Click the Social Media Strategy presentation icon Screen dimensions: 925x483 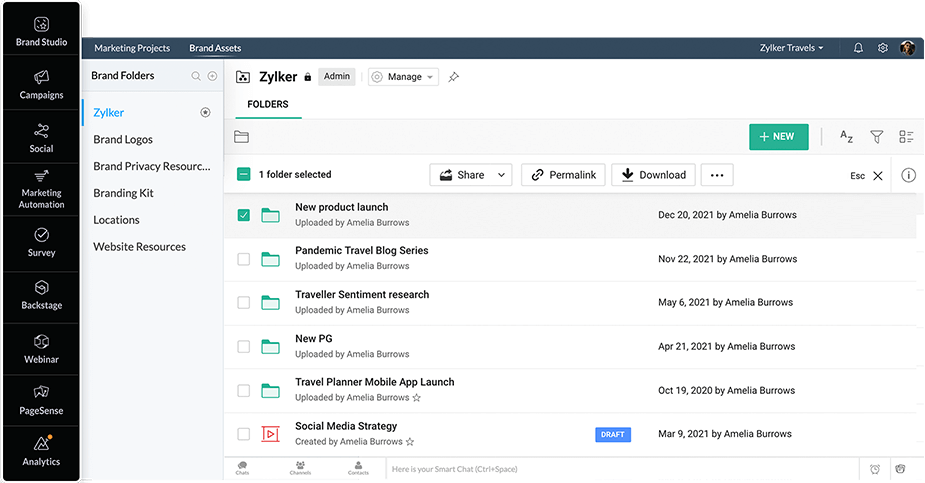[270, 434]
